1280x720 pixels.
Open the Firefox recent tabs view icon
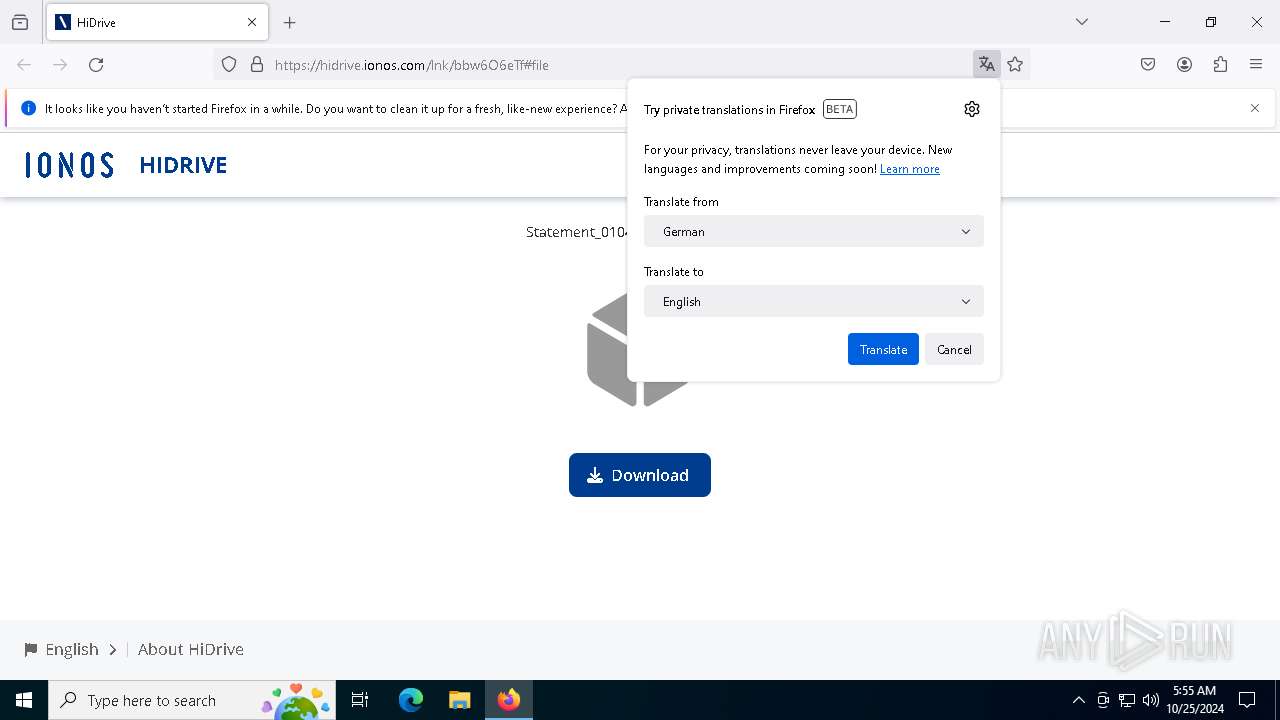pos(20,22)
